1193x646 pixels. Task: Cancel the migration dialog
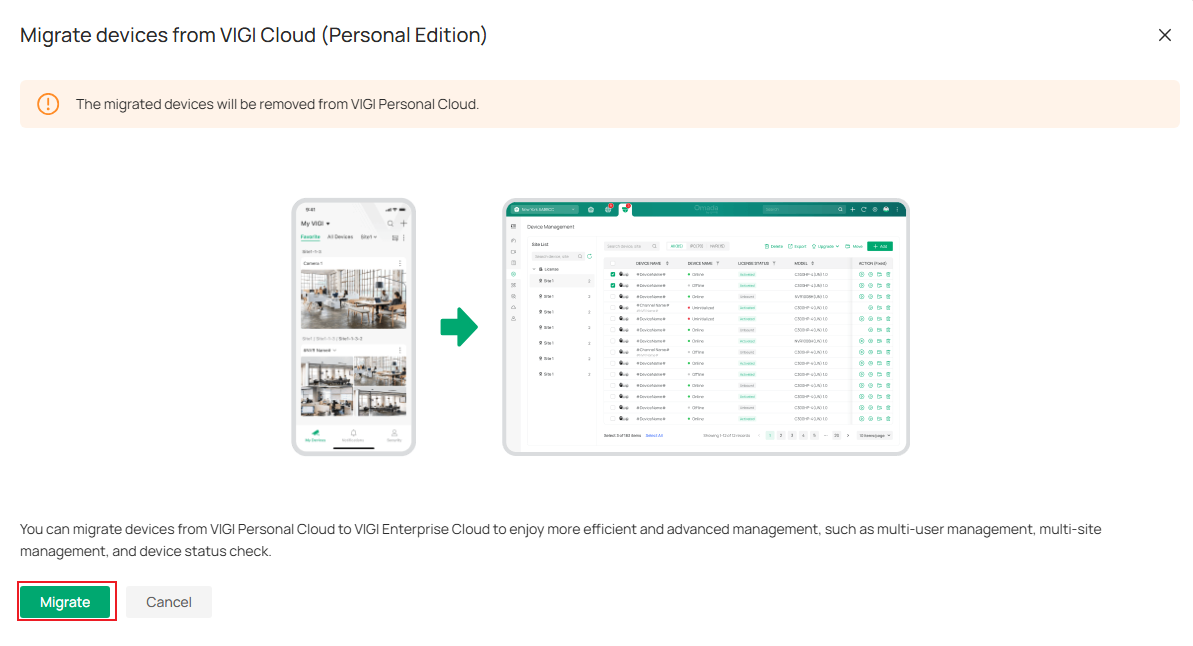168,602
